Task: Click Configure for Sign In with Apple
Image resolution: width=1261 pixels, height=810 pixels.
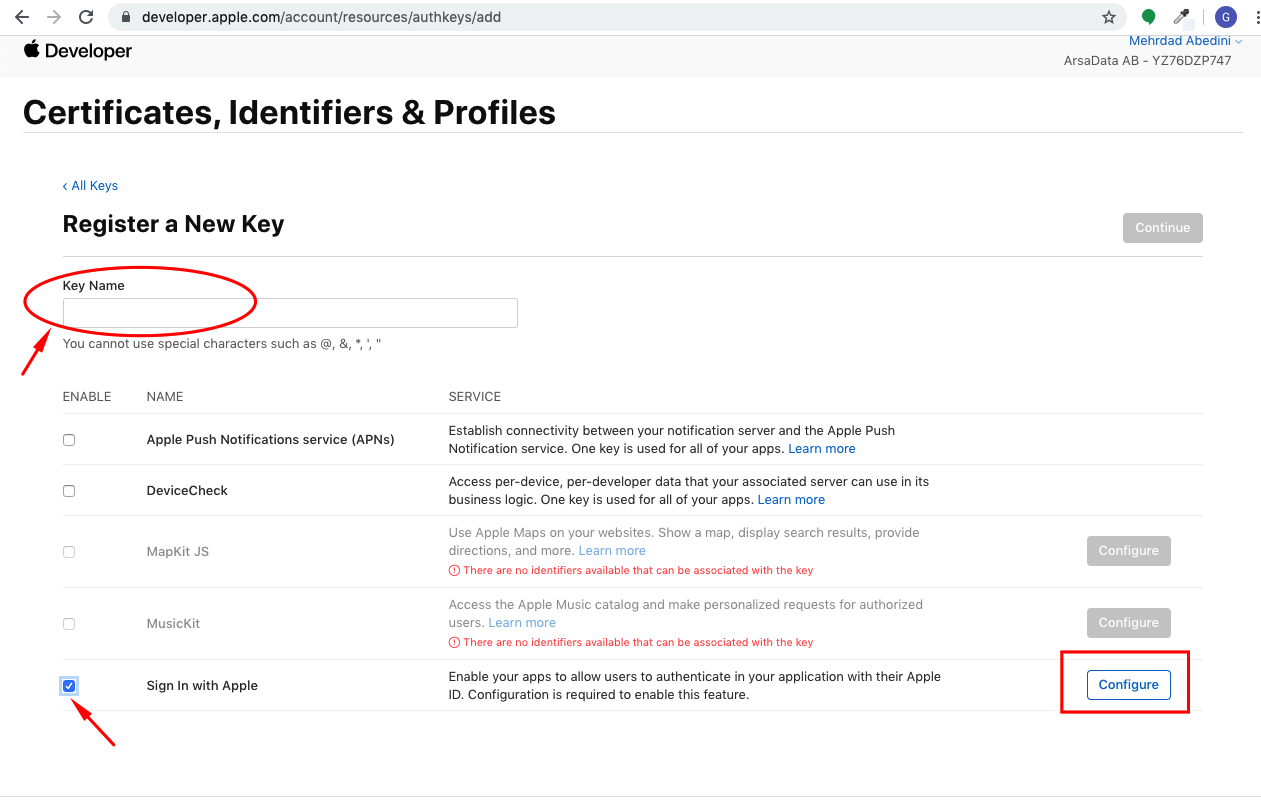Action: click(x=1128, y=685)
